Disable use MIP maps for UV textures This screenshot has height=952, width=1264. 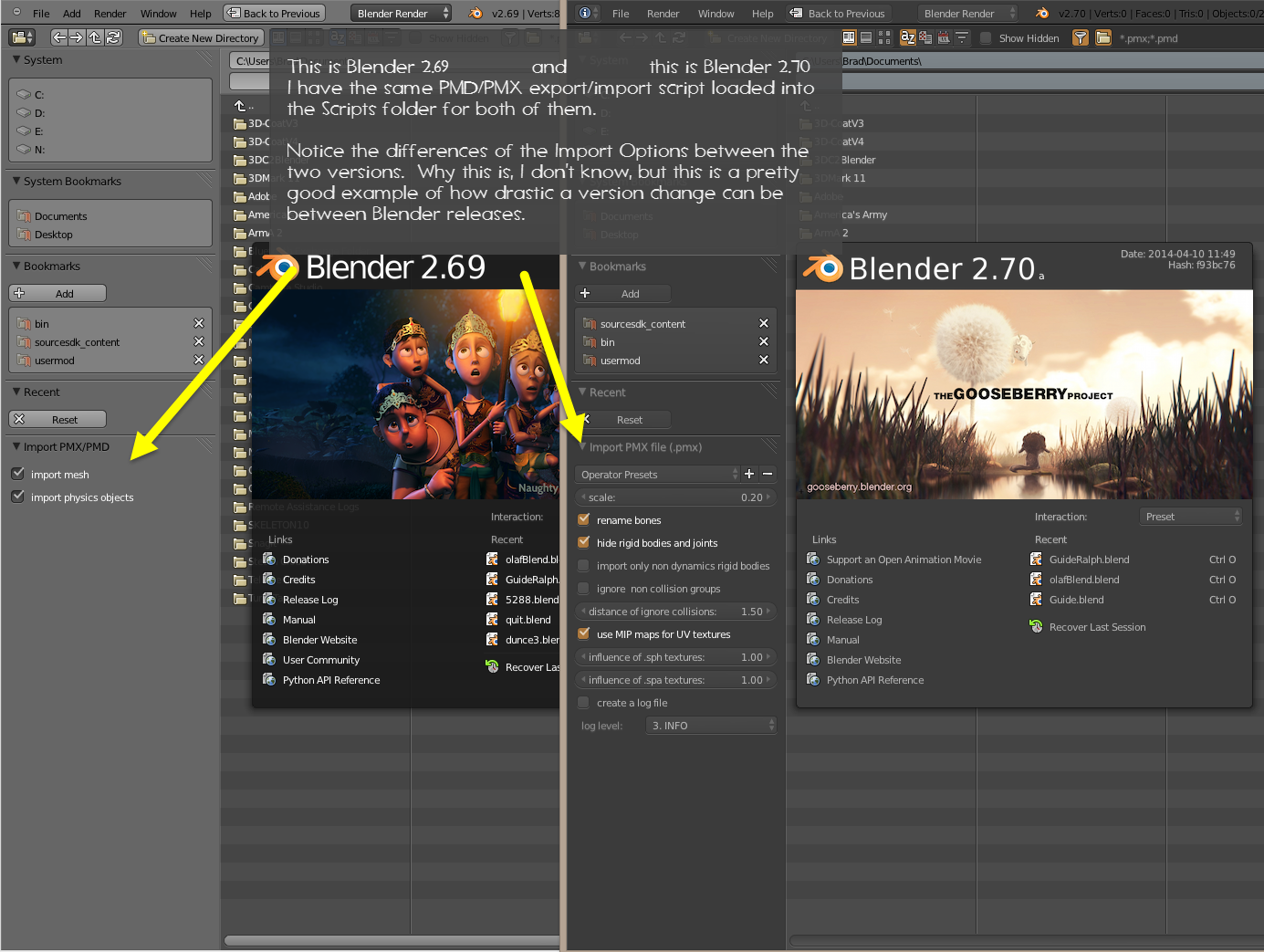point(584,633)
